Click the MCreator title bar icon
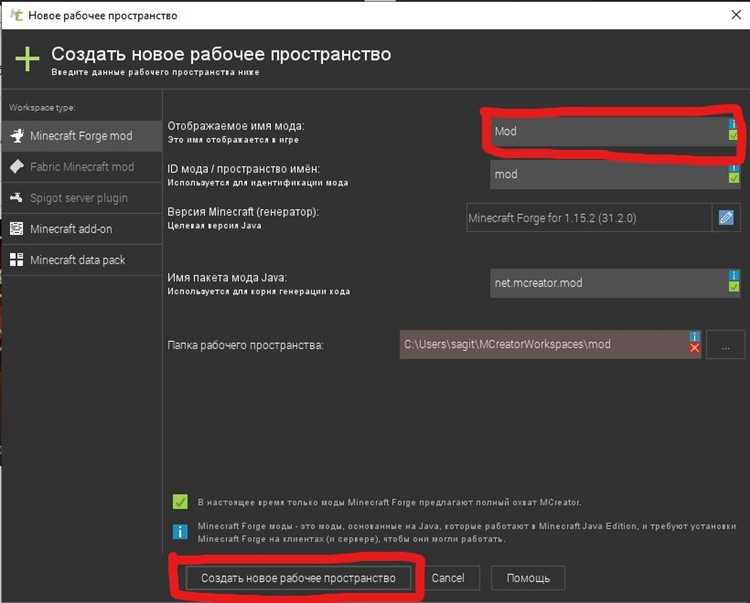 (x=17, y=15)
